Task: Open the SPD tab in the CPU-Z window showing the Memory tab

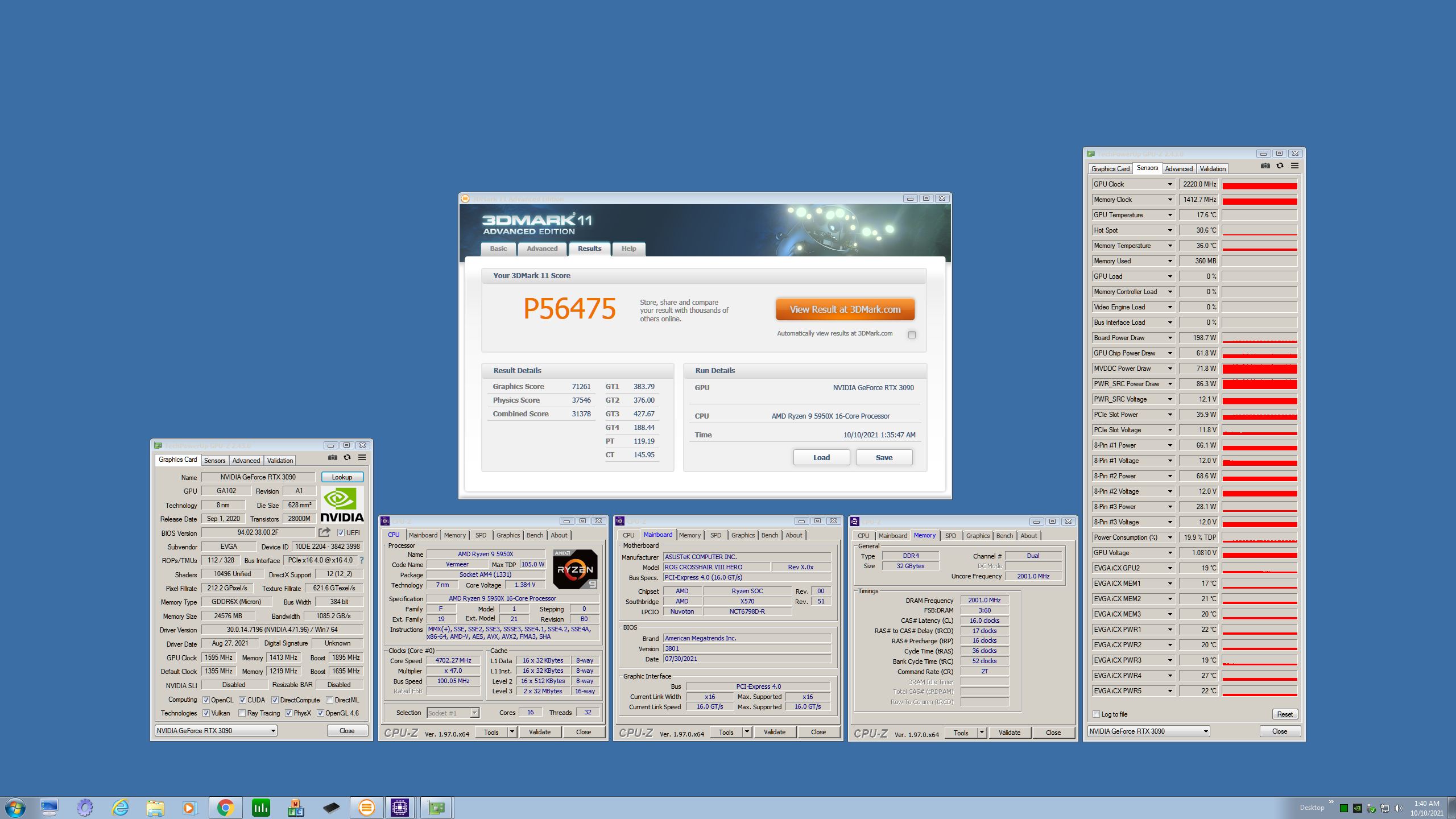Action: (950, 536)
